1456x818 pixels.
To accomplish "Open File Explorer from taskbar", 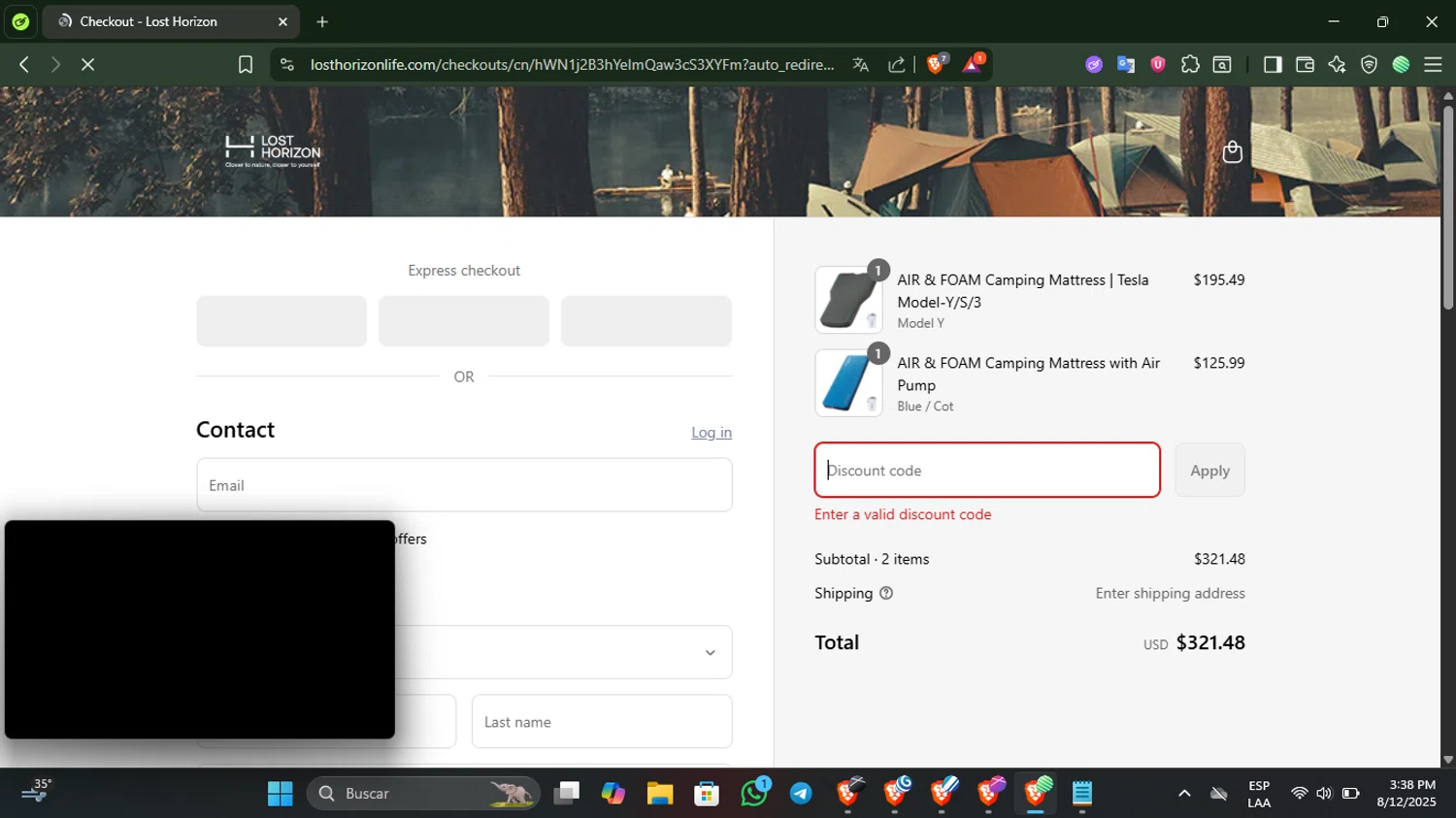I will [x=660, y=794].
